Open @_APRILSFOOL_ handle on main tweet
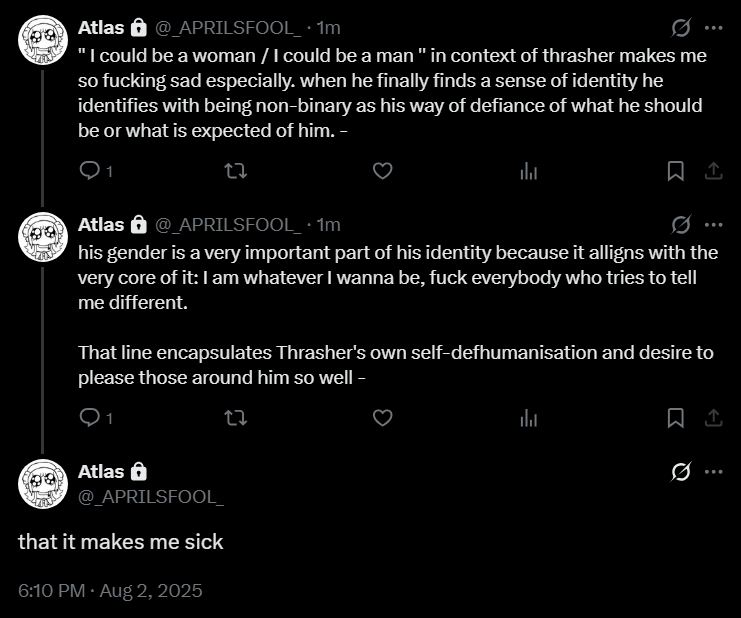Screen dimensions: 741x618 151,496
